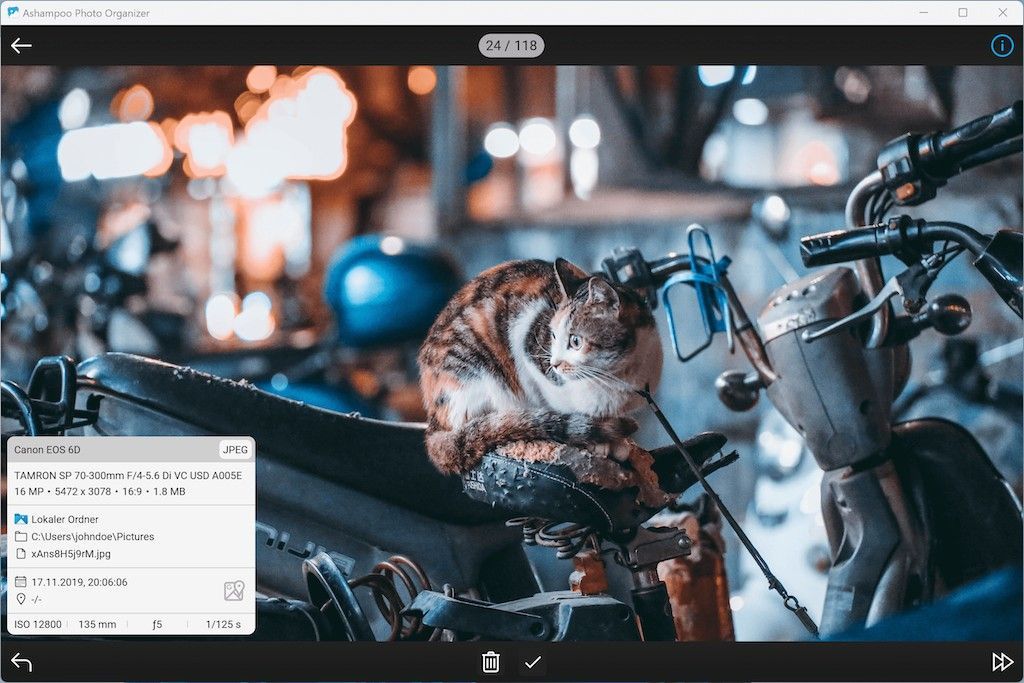Undo the last action with curved arrow

[21, 662]
